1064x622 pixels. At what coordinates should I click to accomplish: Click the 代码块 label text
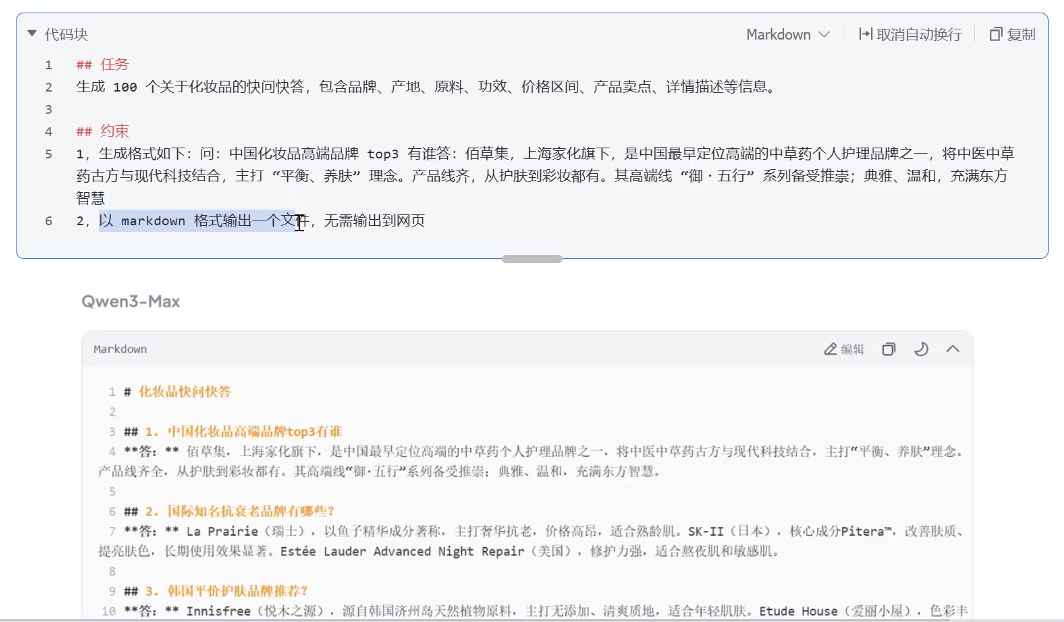point(66,35)
